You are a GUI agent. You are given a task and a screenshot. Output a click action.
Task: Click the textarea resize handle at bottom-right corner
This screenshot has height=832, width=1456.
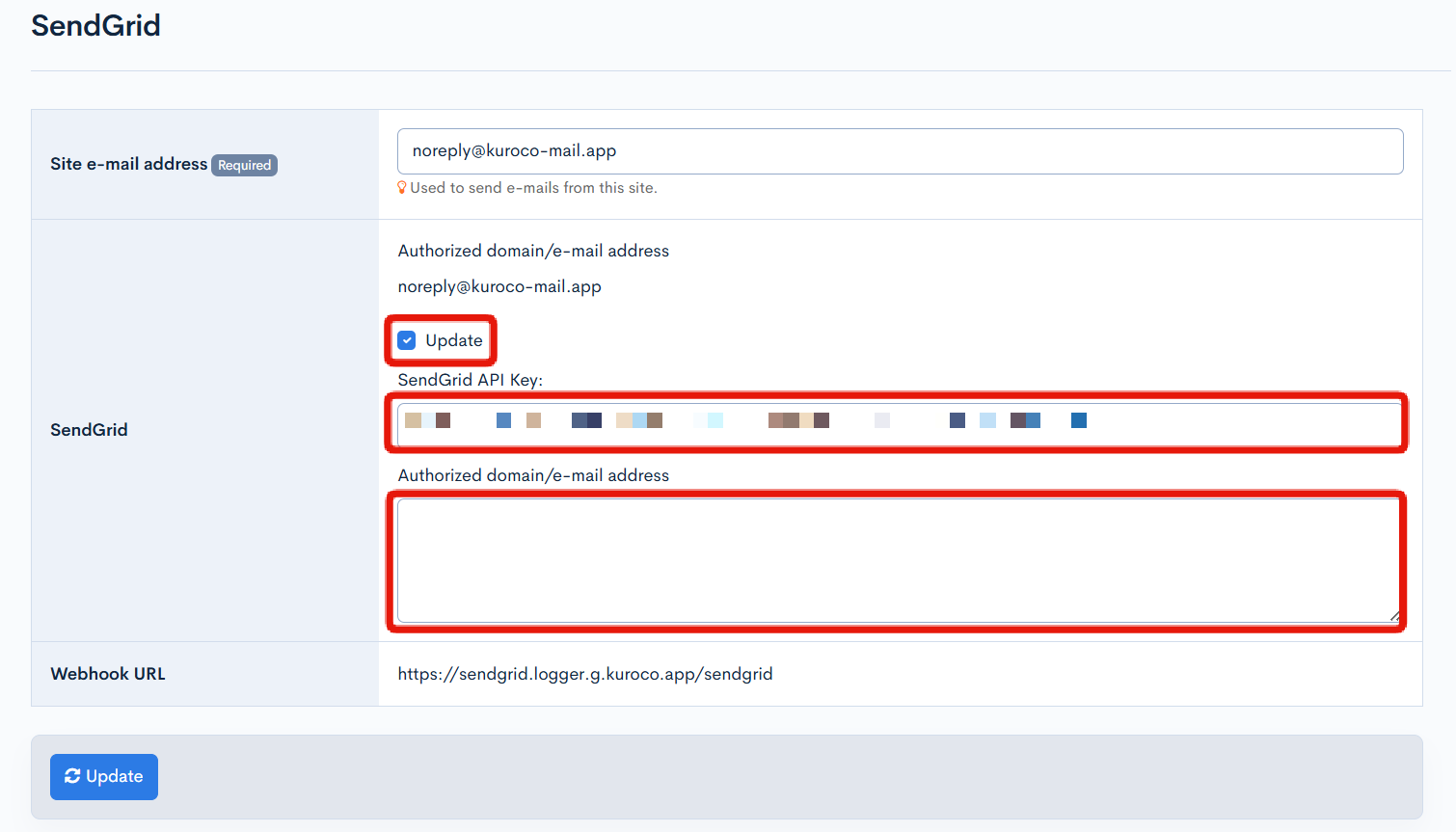pos(1395,614)
